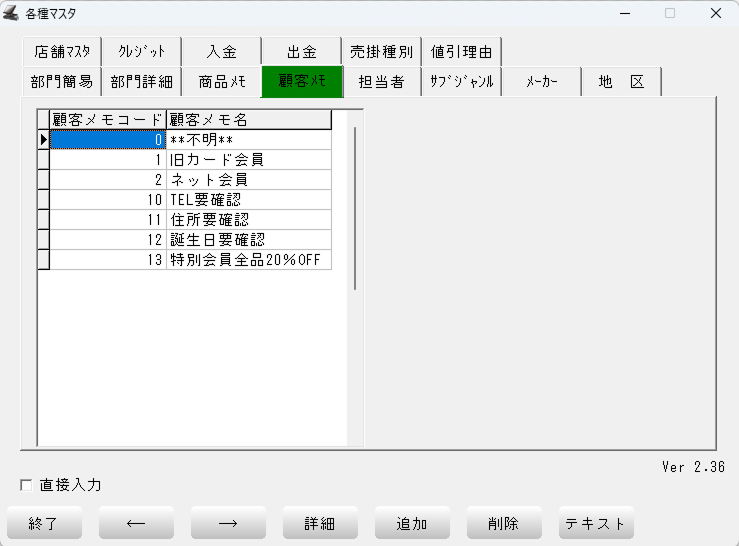739x546 pixels.
Task: Enable the 直接入力 checkbox
Action: 27,486
